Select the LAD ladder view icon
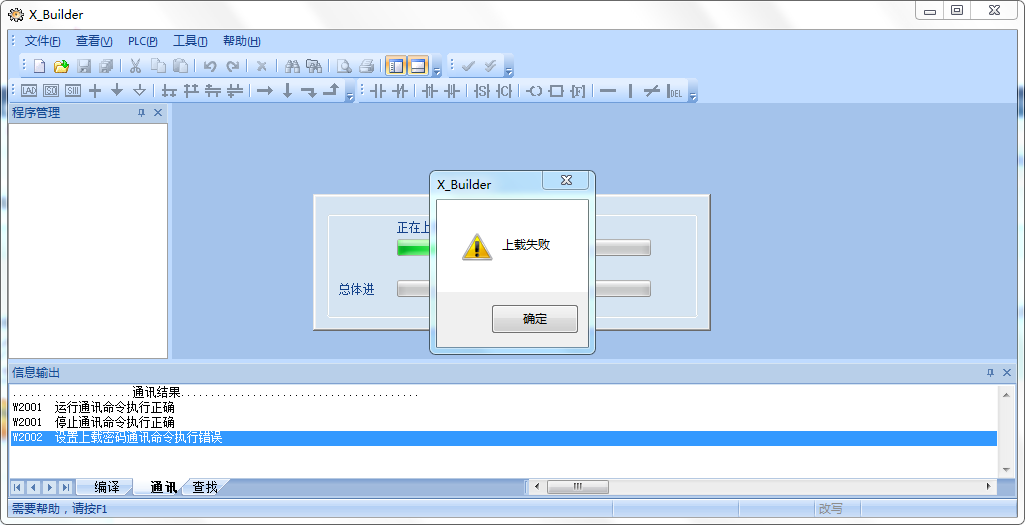Image resolution: width=1025 pixels, height=525 pixels. (29, 91)
